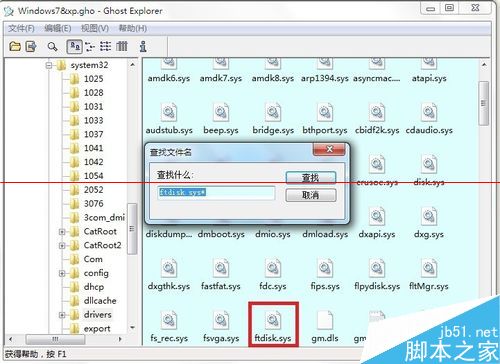Expand the CatRoot folder node

(62, 231)
